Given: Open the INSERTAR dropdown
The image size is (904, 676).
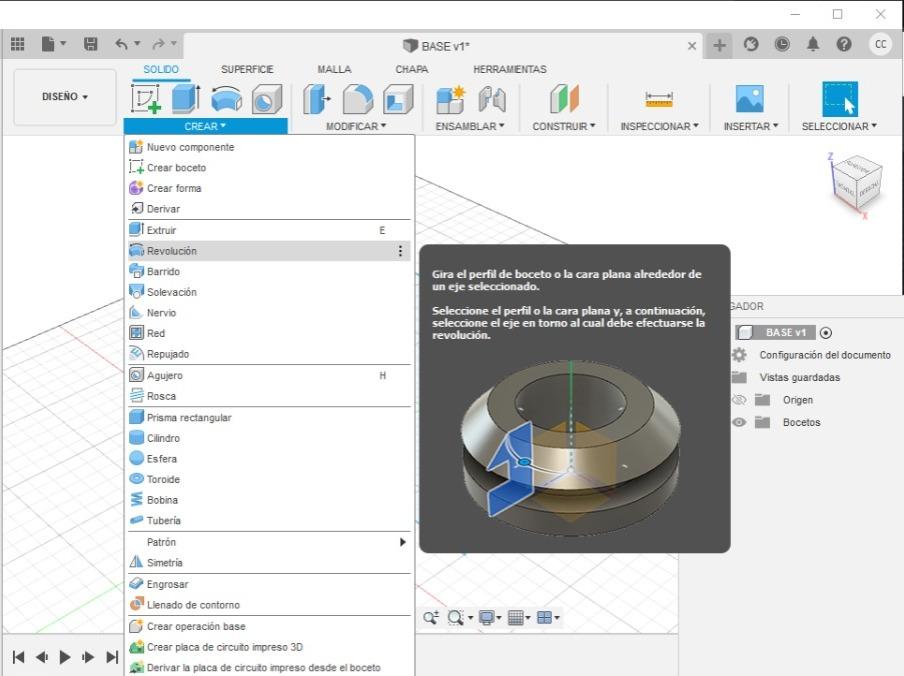Looking at the screenshot, I should (x=751, y=126).
